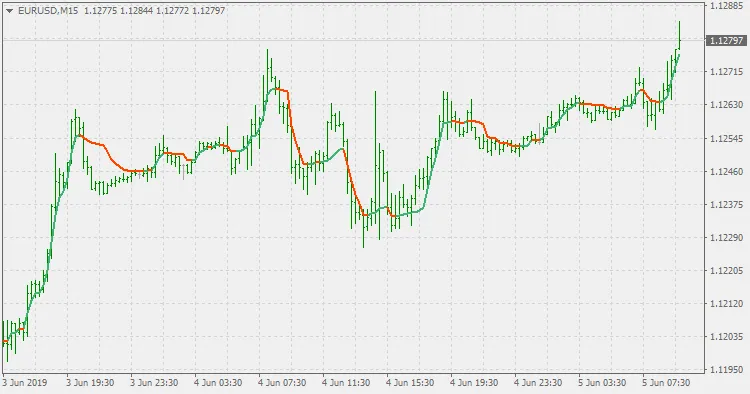Screen dimensions: 750x394
Task: Click time axis label 3 Jun 23:30
Action: coord(154,383)
